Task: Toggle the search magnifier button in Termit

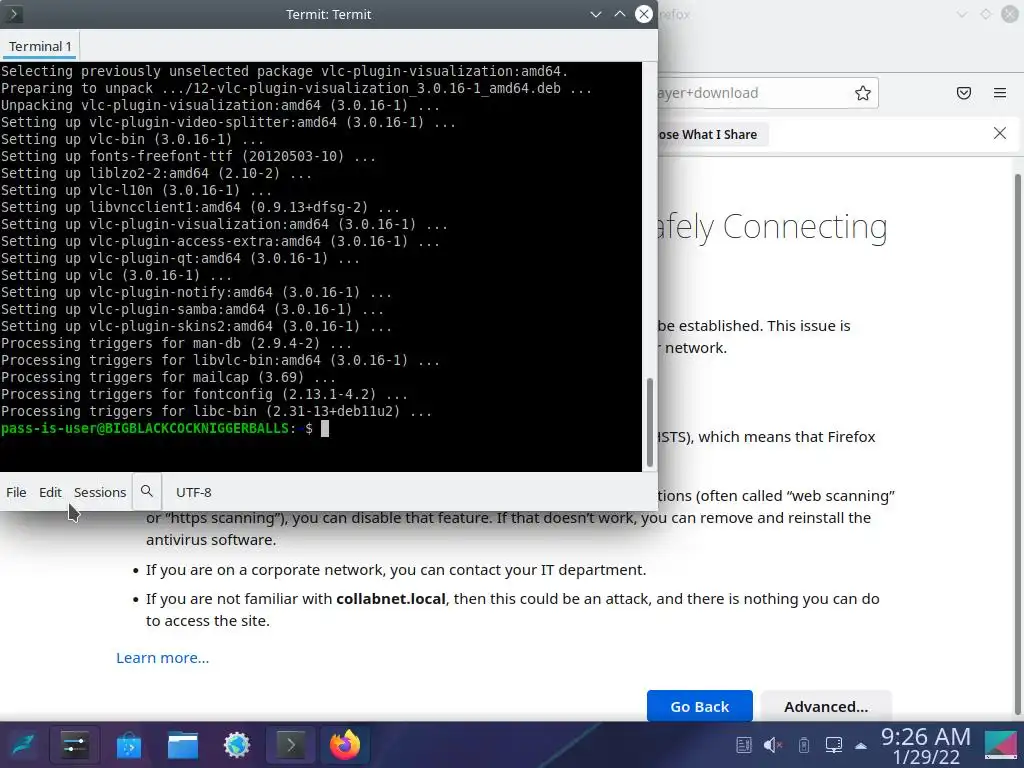Action: coord(147,492)
